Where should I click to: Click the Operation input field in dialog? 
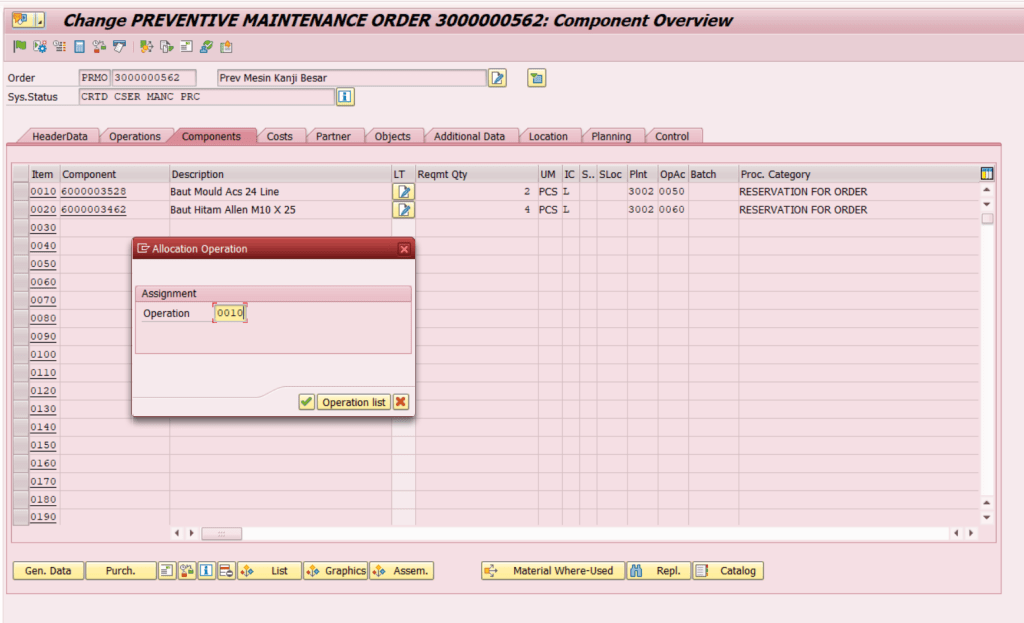pyautogui.click(x=231, y=313)
